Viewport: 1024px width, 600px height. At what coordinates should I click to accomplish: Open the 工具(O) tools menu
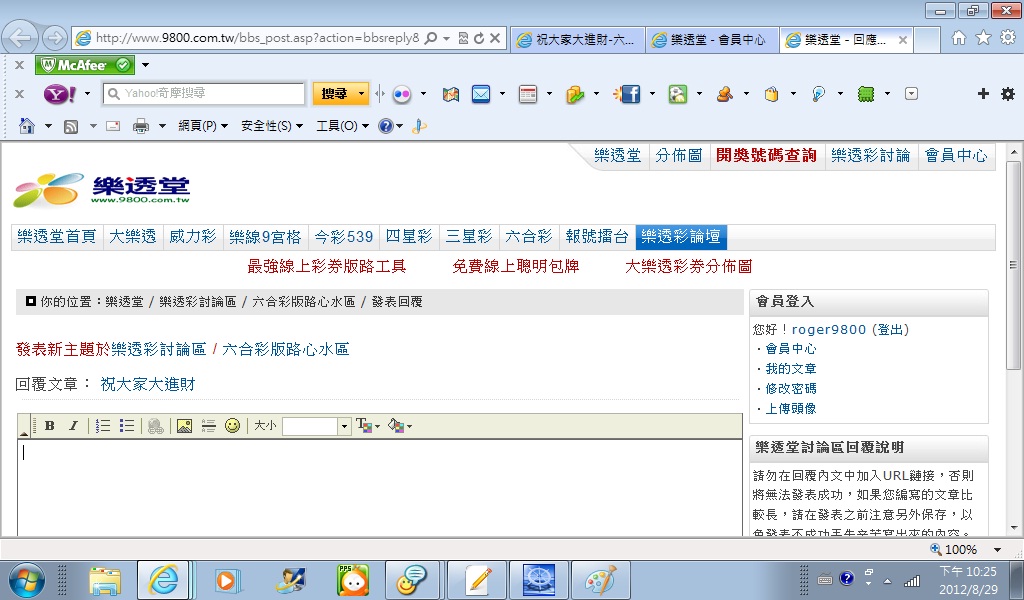click(342, 126)
